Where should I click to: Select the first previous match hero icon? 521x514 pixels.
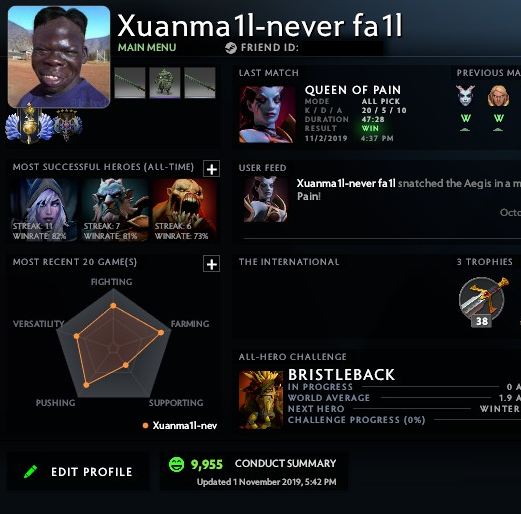[x=465, y=96]
